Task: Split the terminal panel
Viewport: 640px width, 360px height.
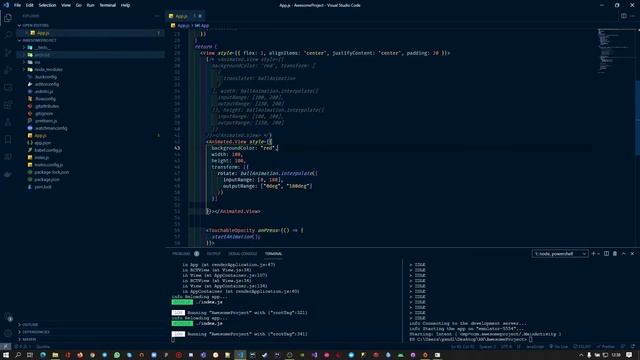Action: point(607,253)
